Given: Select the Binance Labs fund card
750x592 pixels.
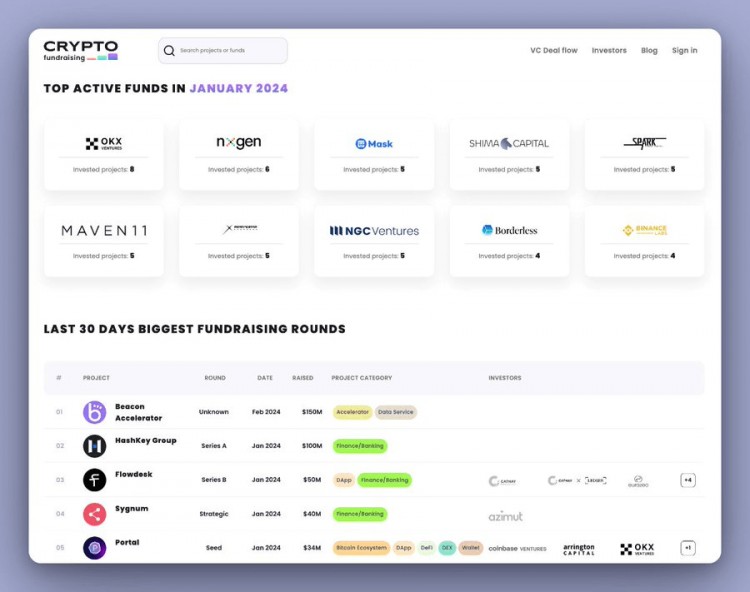Looking at the screenshot, I should tap(644, 241).
